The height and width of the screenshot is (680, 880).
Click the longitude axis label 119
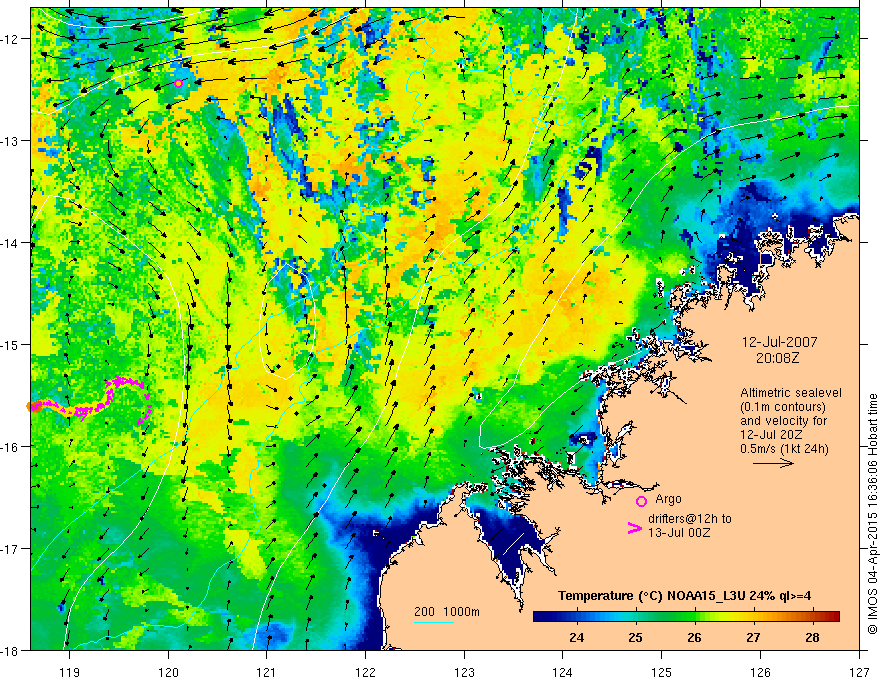click(69, 672)
